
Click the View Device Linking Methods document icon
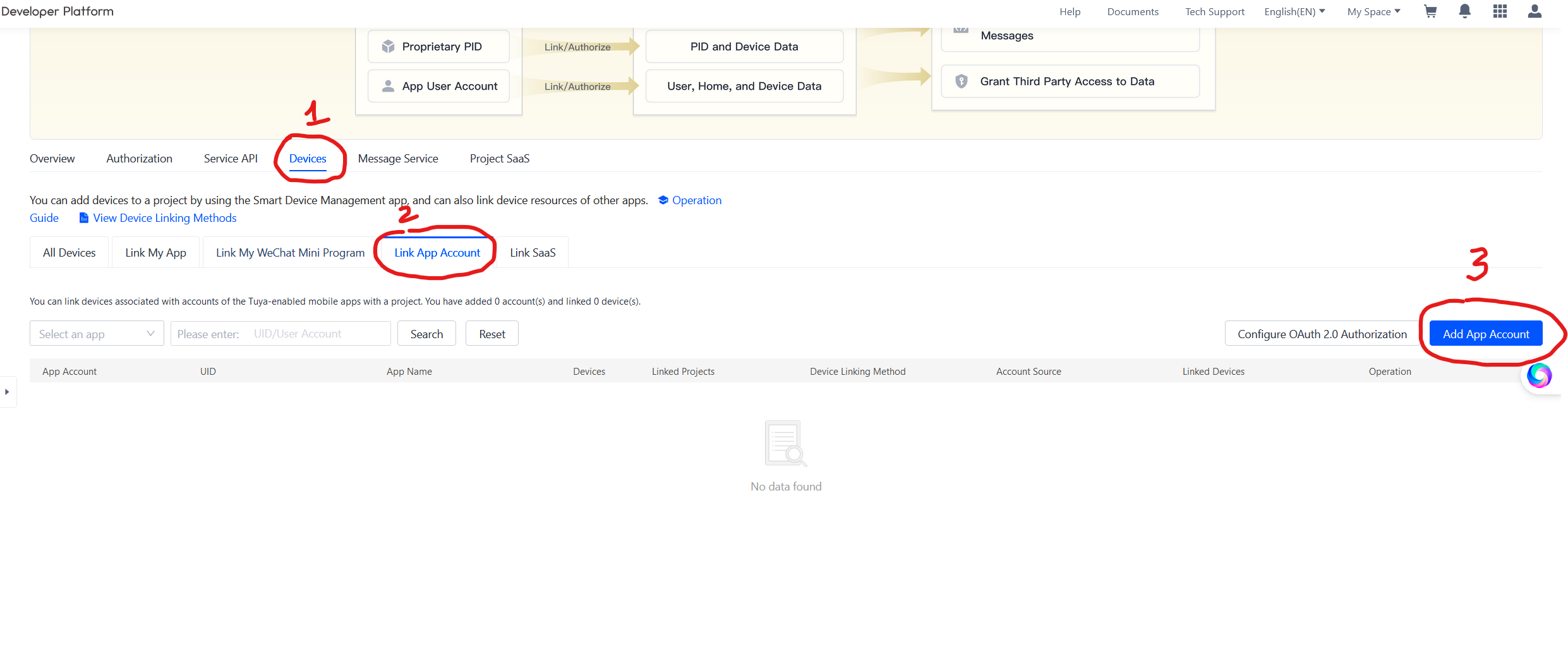(x=83, y=218)
